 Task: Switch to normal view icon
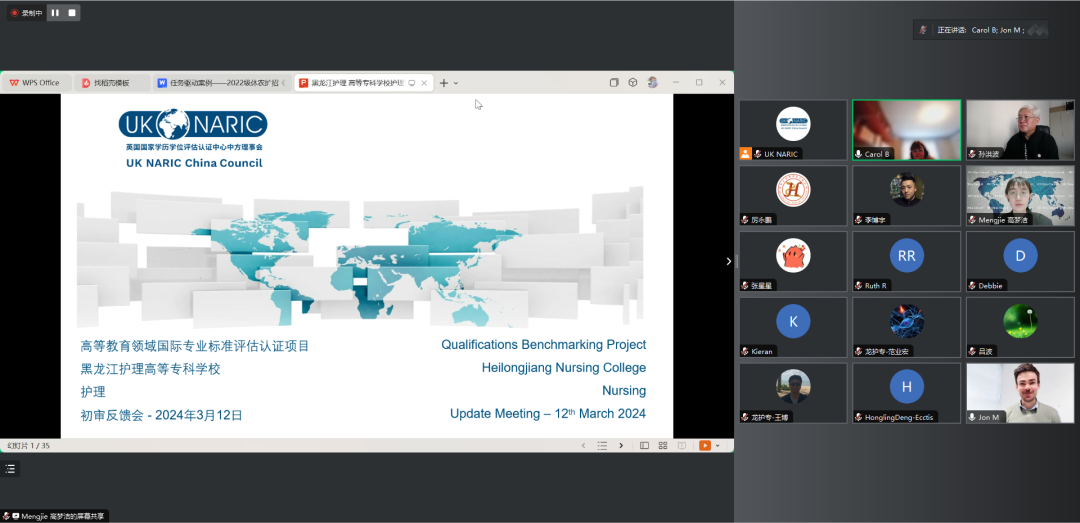point(645,445)
